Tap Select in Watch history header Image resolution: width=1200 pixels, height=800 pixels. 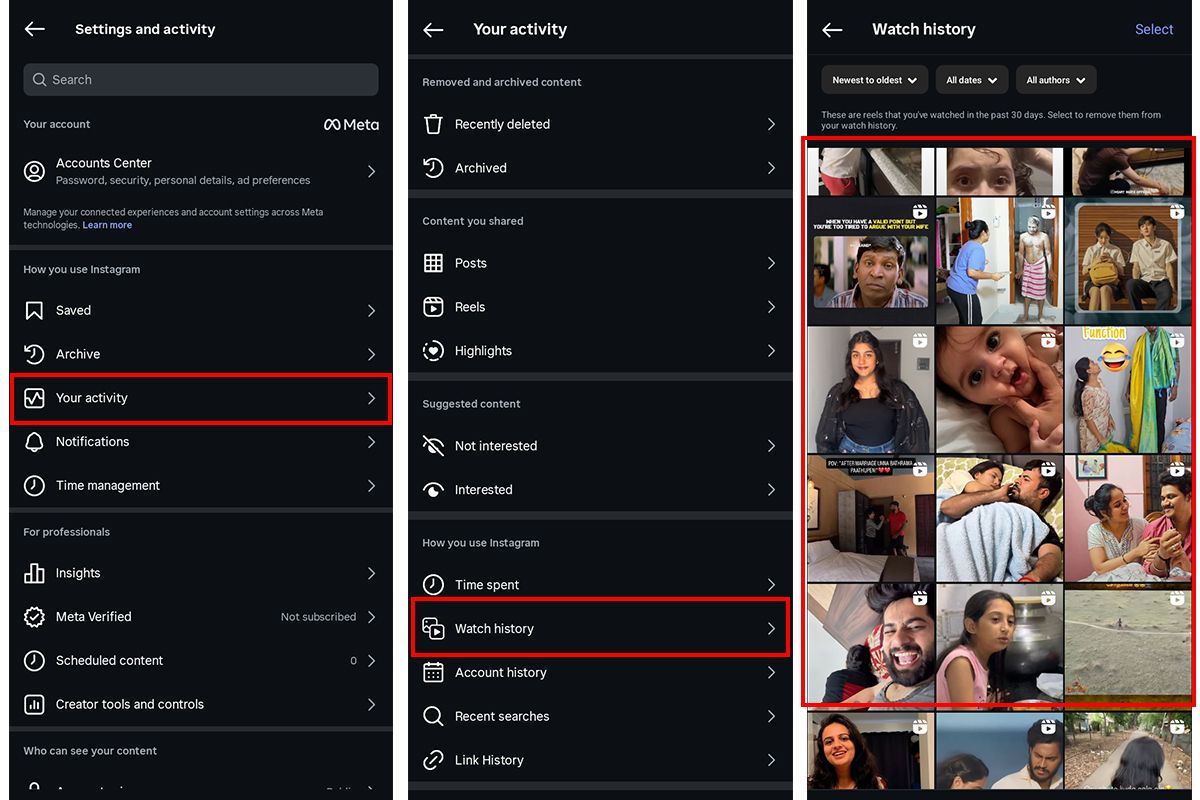click(1154, 30)
